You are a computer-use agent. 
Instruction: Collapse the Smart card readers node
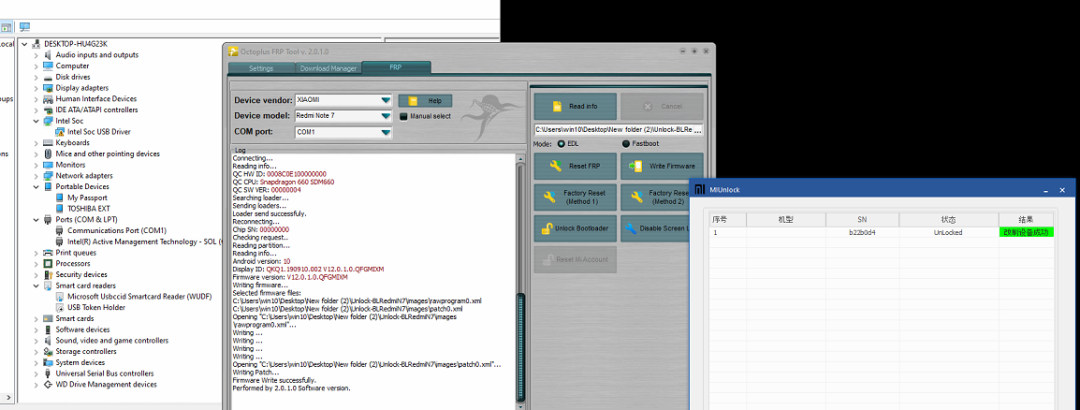(x=36, y=285)
